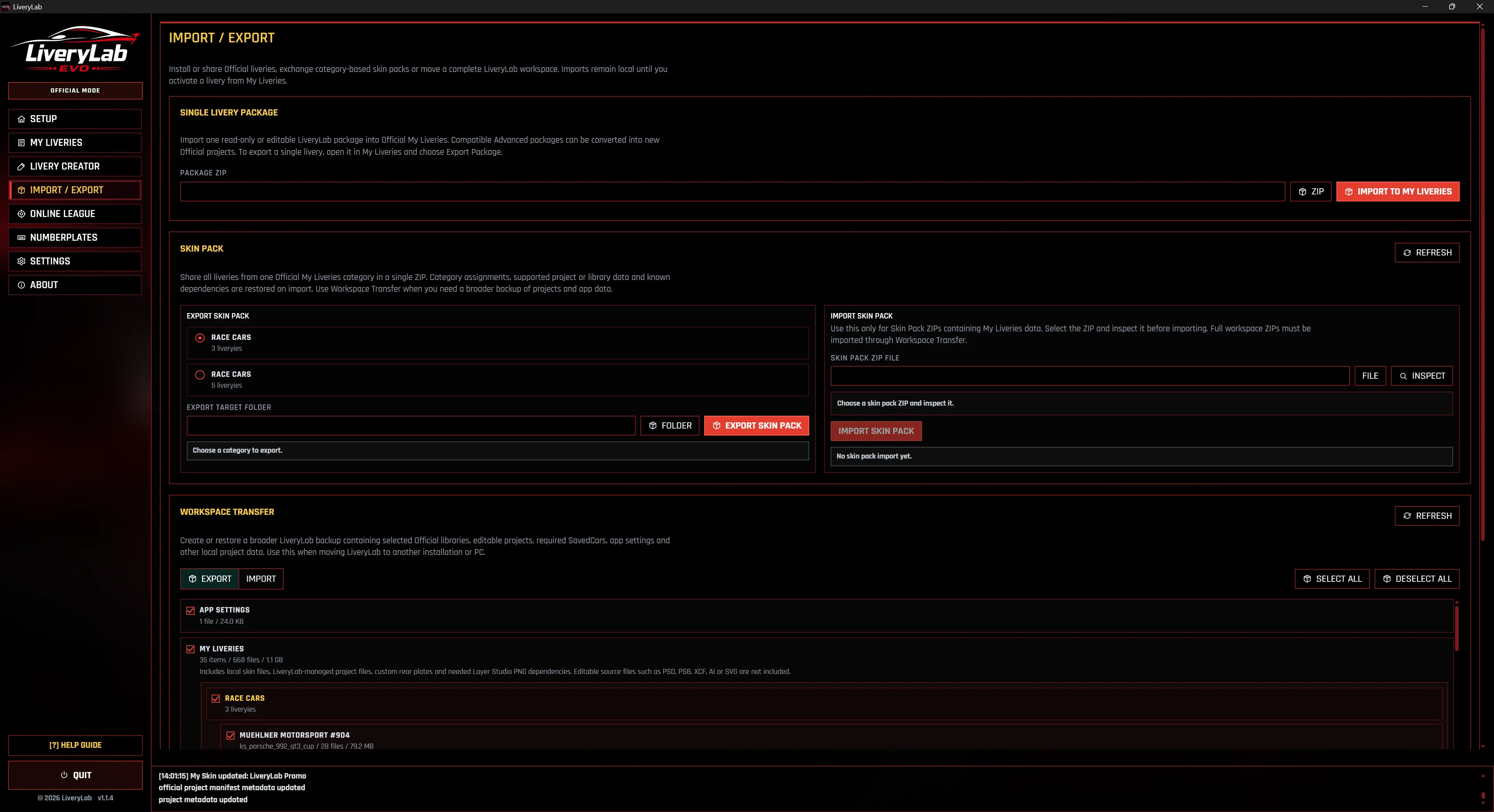The image size is (1494, 812).
Task: Click Import To My Liveries button
Action: (x=1398, y=191)
